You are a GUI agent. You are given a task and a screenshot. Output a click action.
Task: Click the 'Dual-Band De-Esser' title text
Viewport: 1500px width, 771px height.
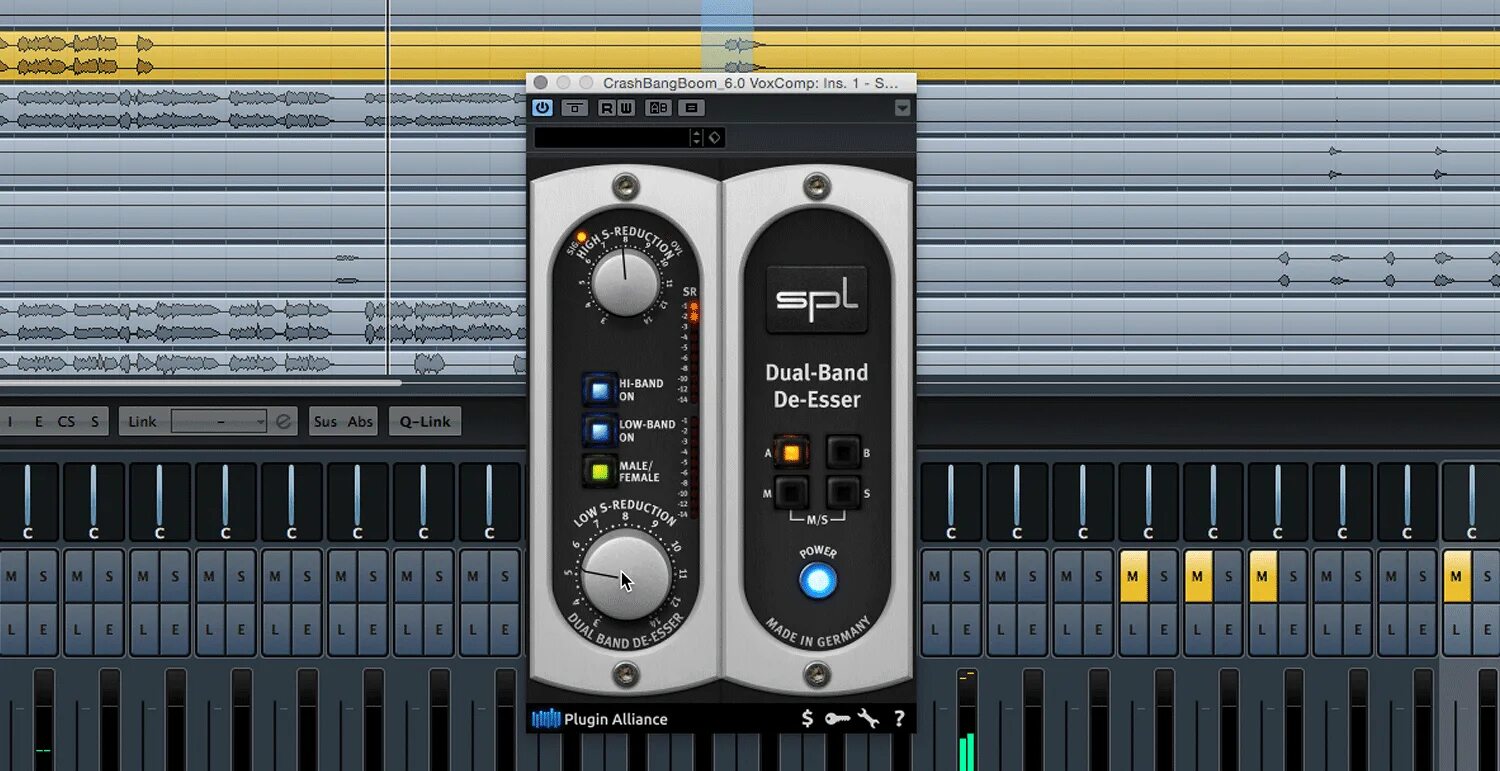(817, 386)
